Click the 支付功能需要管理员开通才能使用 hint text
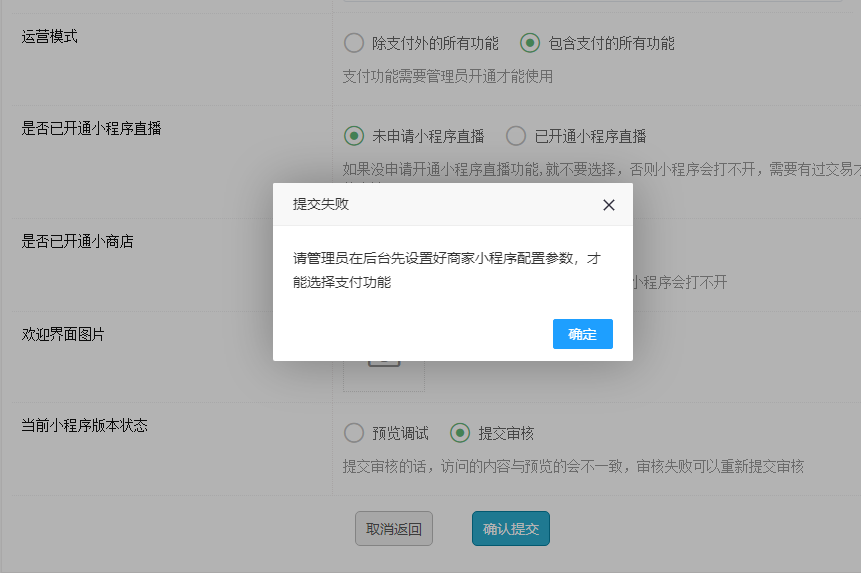Image resolution: width=861 pixels, height=573 pixels. [448, 76]
